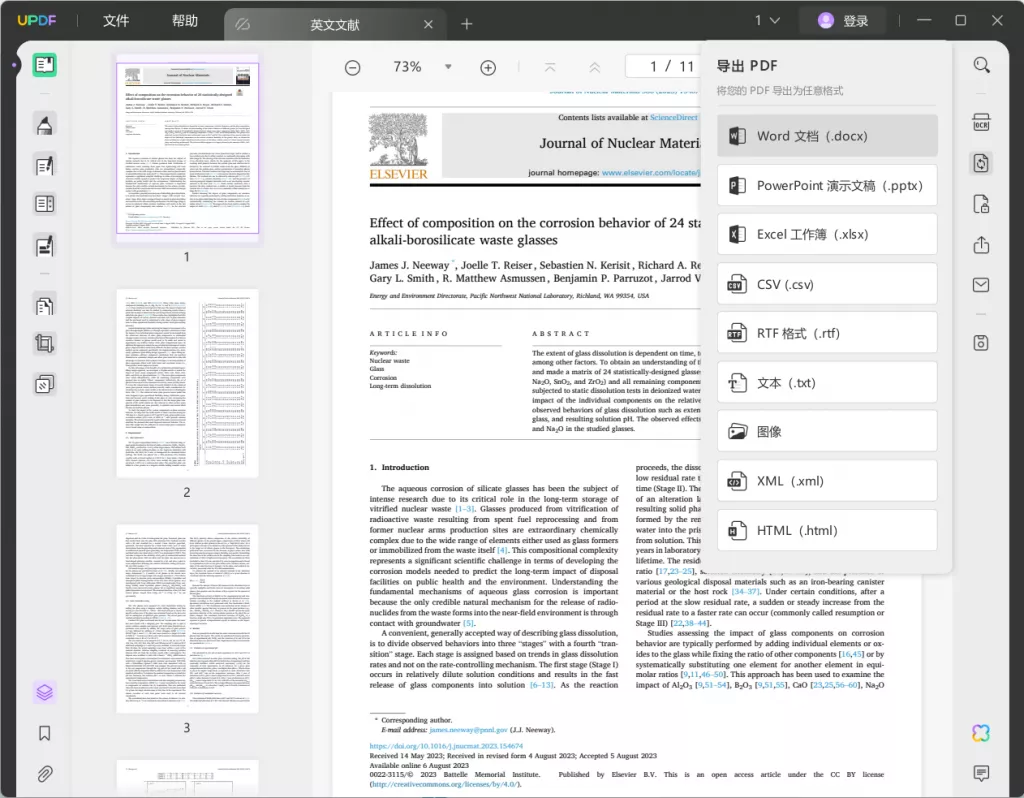Select the comment highlighter tool in sidebar

point(44,125)
